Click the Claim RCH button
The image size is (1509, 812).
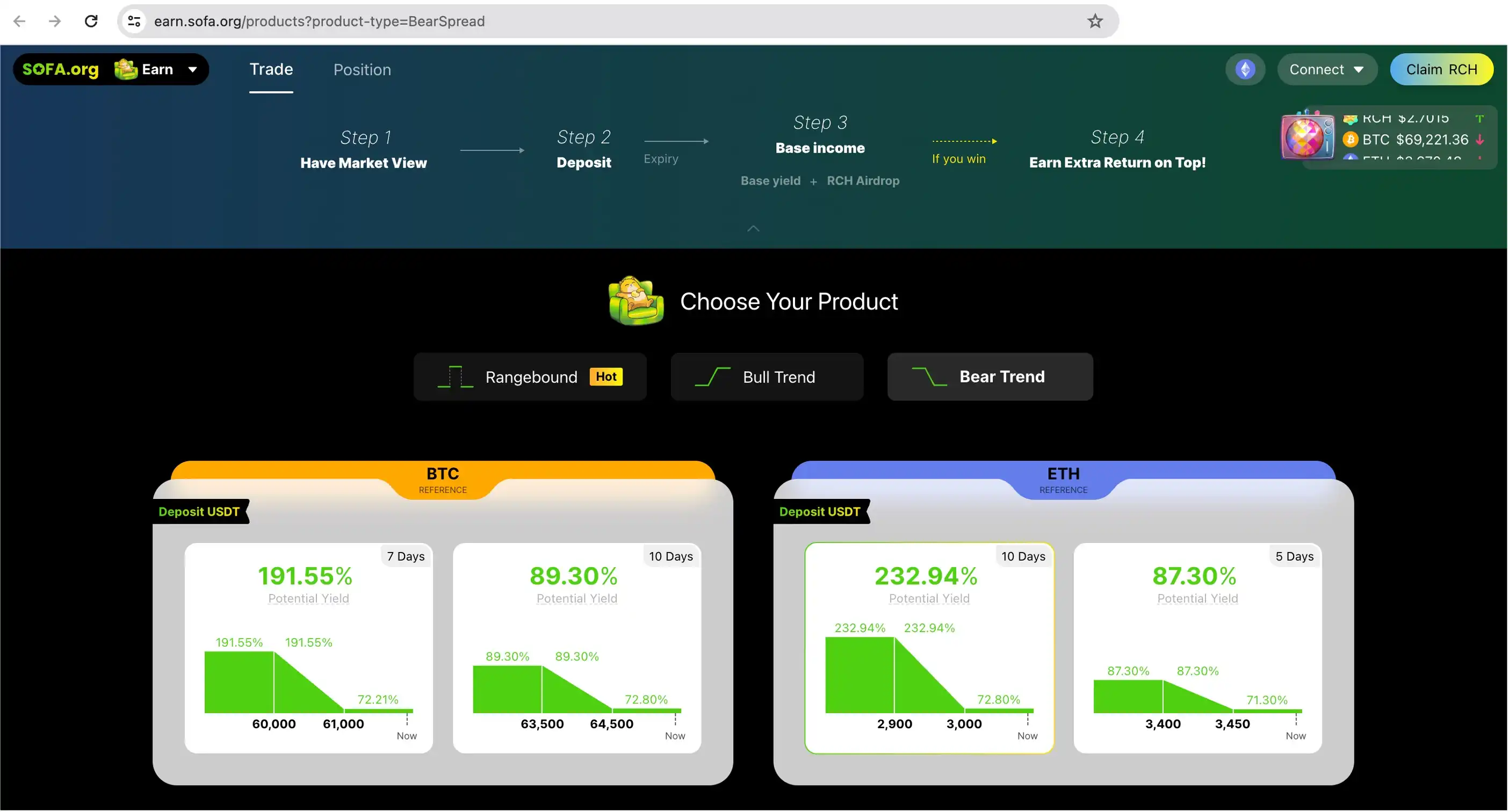pos(1442,69)
